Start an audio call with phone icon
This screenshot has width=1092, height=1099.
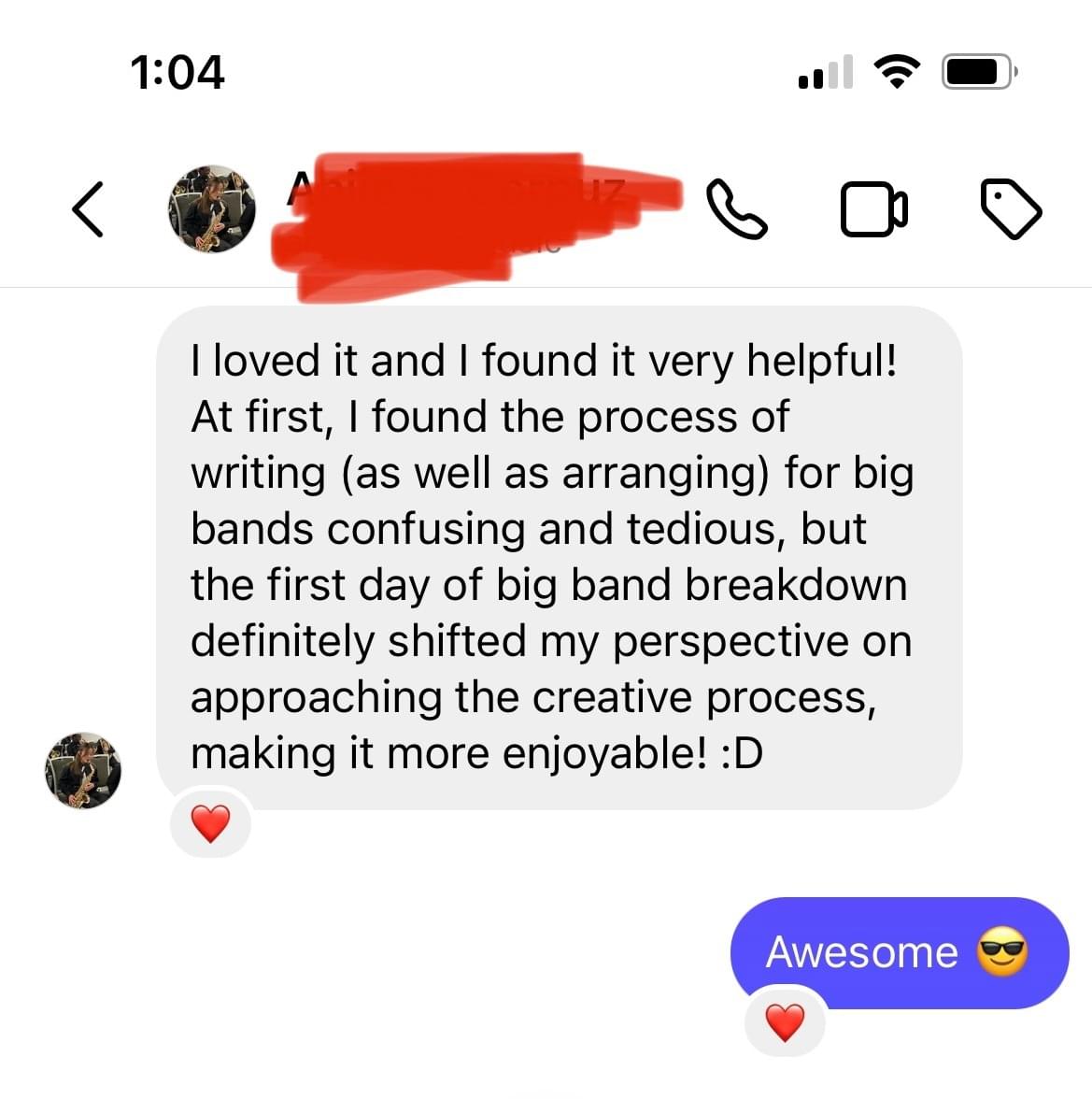pyautogui.click(x=737, y=209)
